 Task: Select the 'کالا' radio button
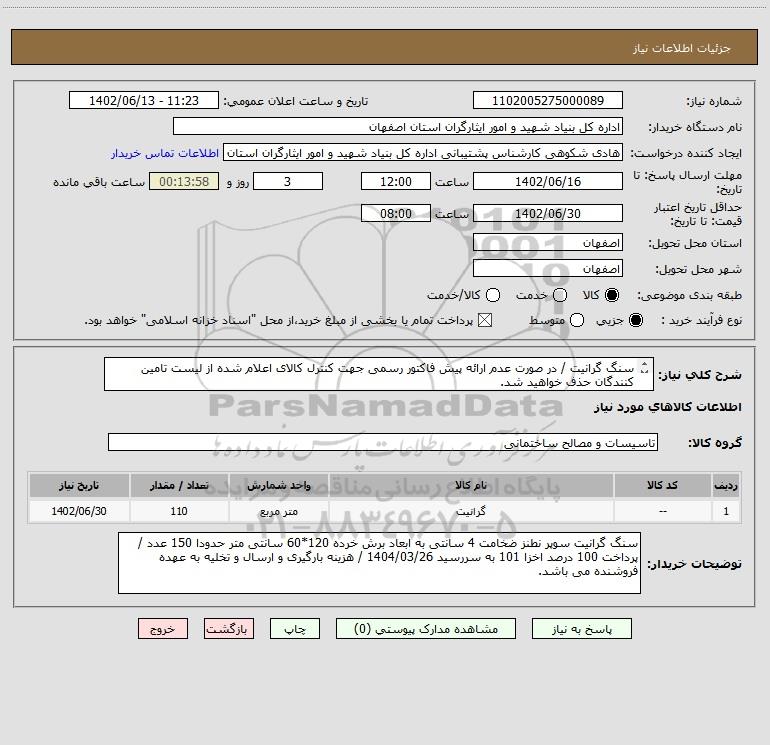click(612, 295)
